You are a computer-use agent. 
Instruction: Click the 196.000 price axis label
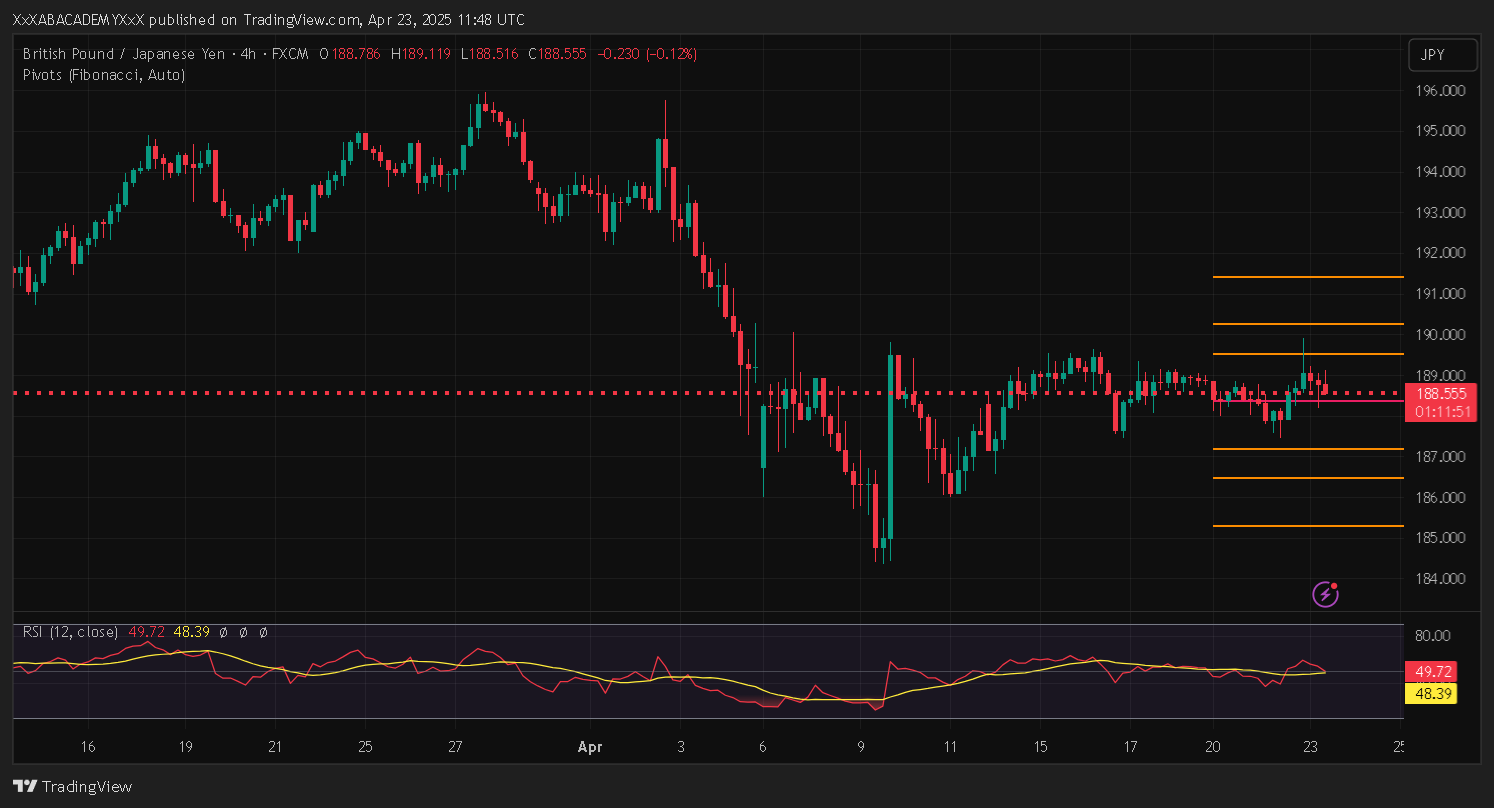1441,91
